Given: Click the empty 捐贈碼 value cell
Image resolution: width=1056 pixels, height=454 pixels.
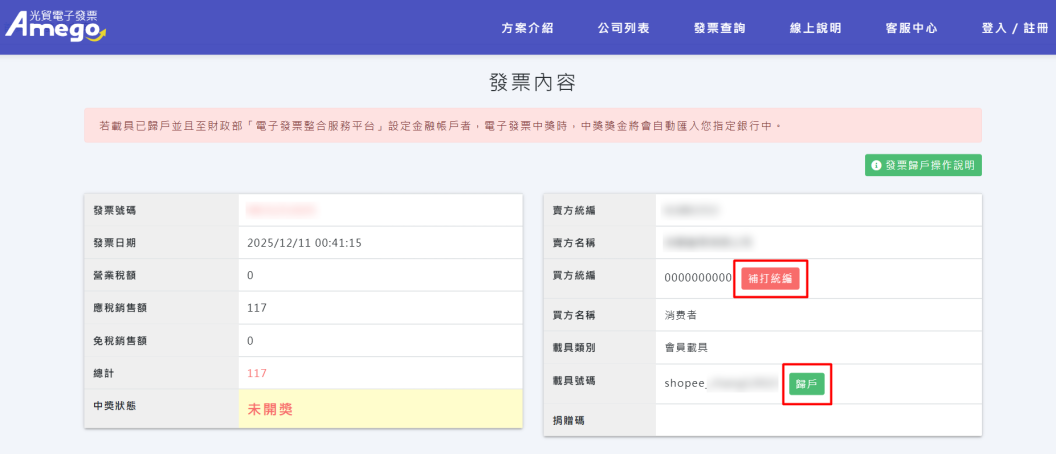Looking at the screenshot, I should click(817, 420).
